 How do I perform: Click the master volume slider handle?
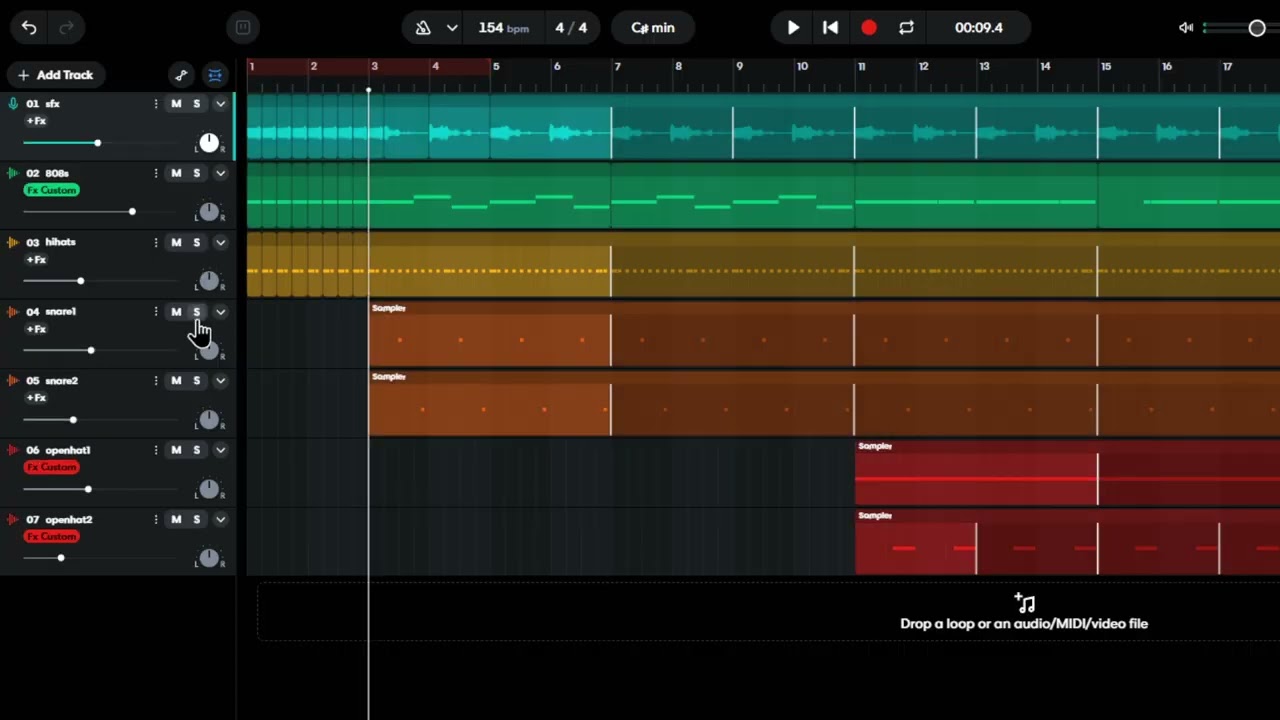coord(1257,28)
